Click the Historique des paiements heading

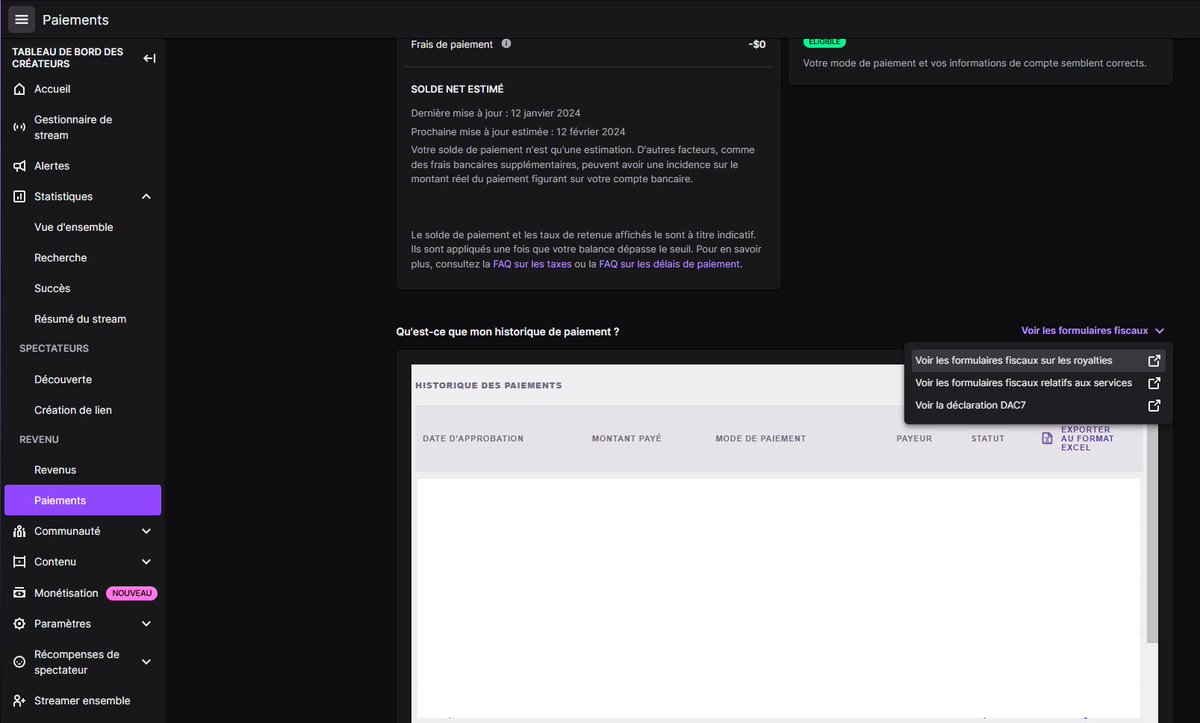(488, 386)
